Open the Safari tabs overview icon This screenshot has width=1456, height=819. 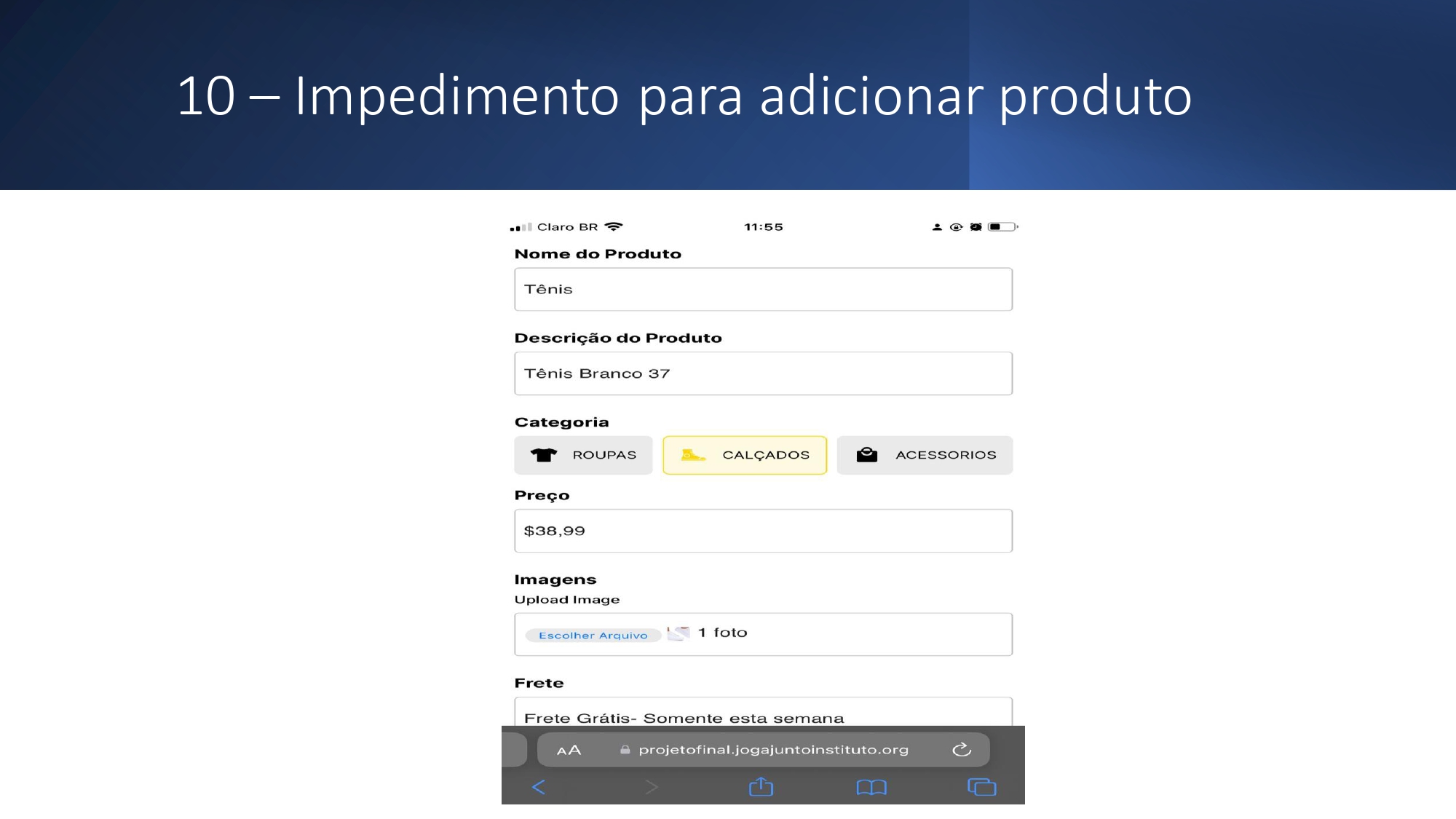click(x=981, y=787)
